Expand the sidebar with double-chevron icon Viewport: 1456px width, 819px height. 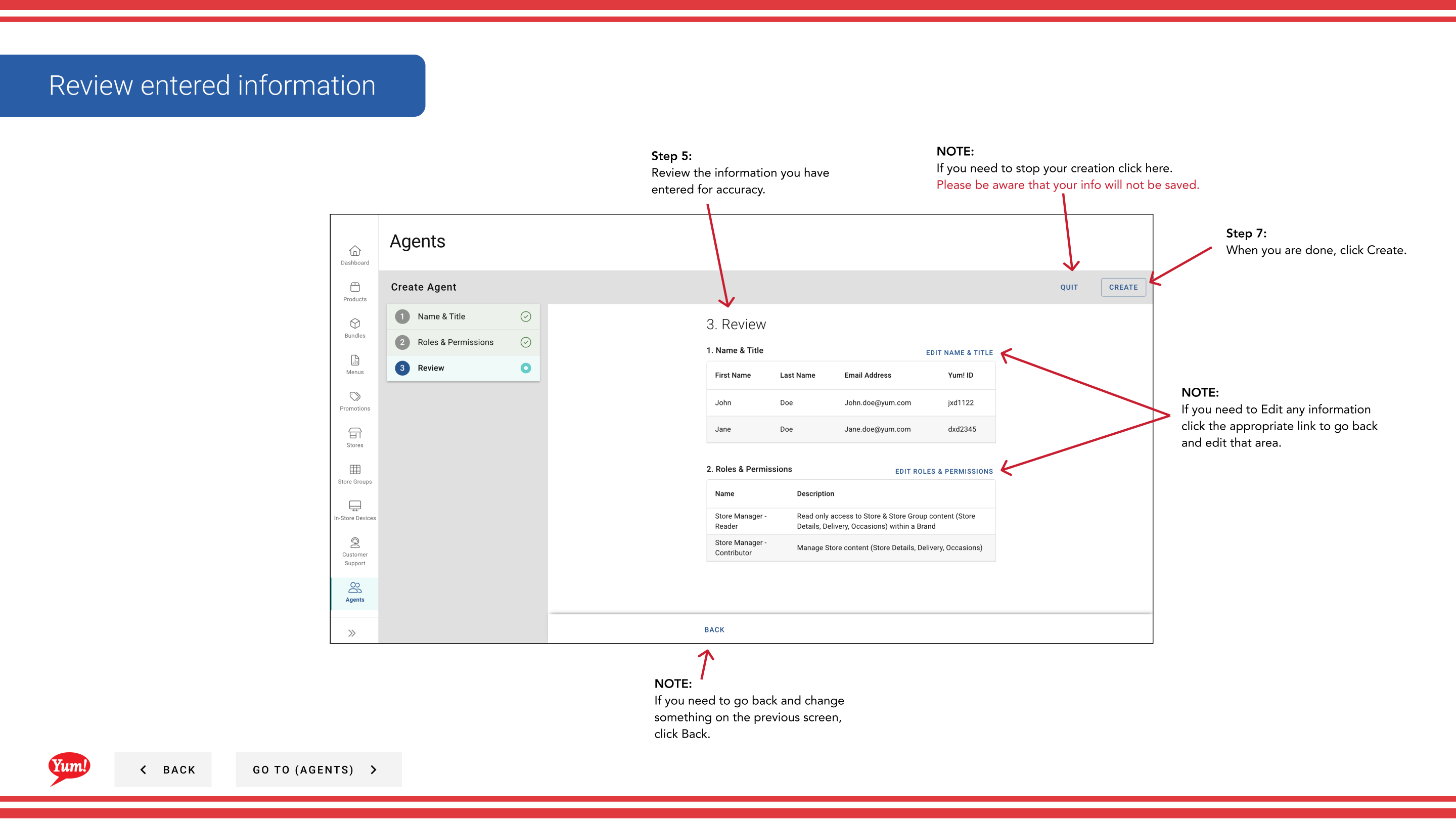(x=351, y=633)
